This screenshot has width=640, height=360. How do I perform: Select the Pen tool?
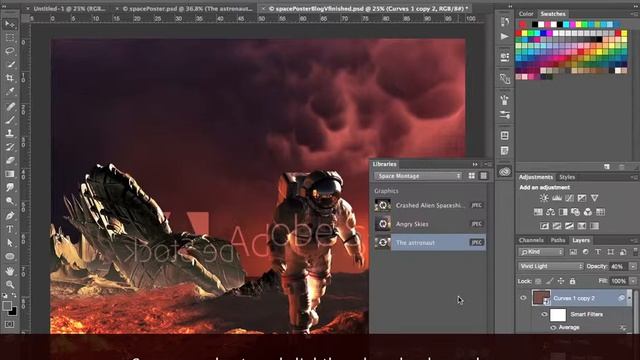pyautogui.click(x=10, y=216)
